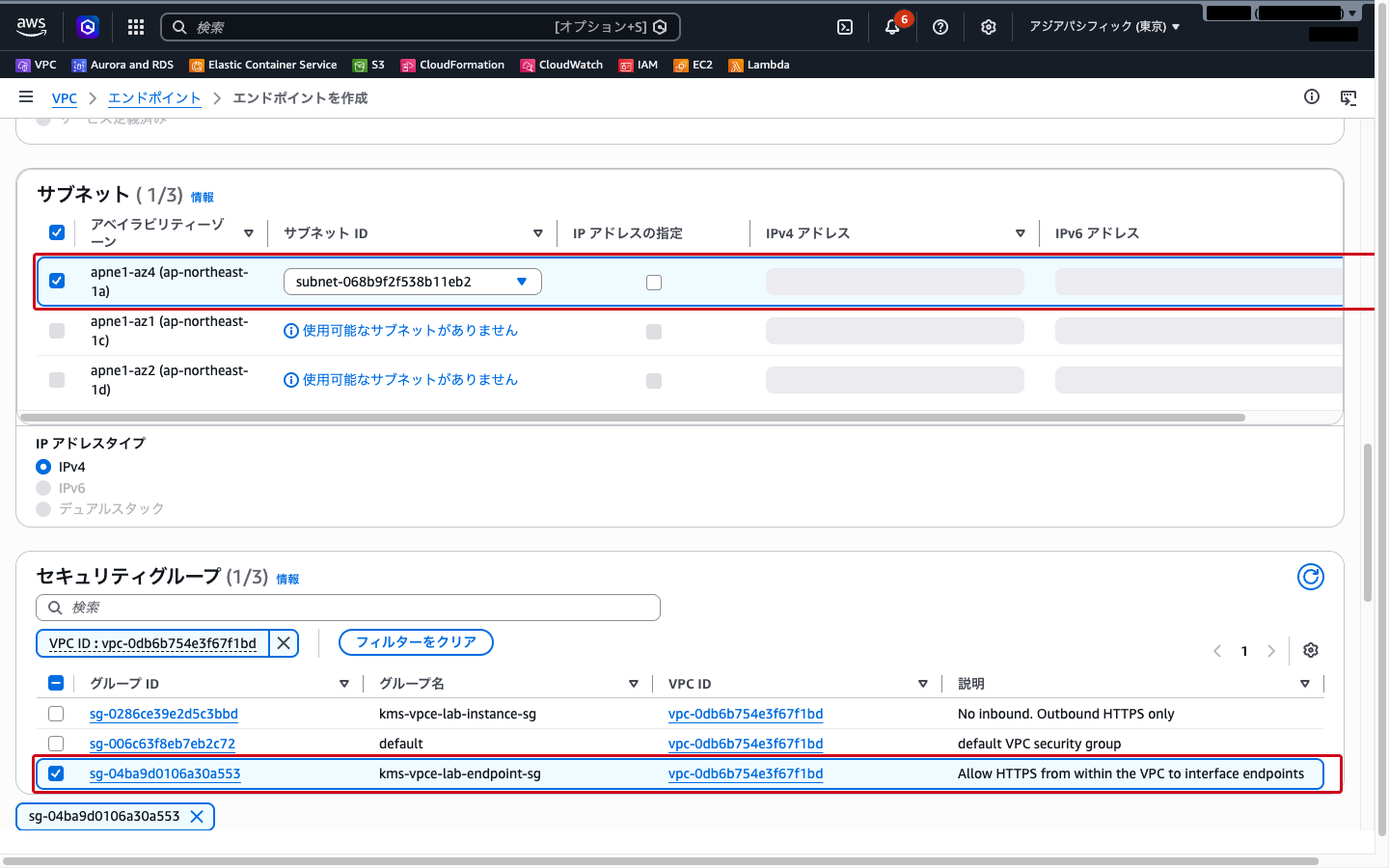Uncheck the kms-vpce-lab-endpoint-sg security group
Image resolution: width=1389 pixels, height=868 pixels.
click(x=56, y=773)
